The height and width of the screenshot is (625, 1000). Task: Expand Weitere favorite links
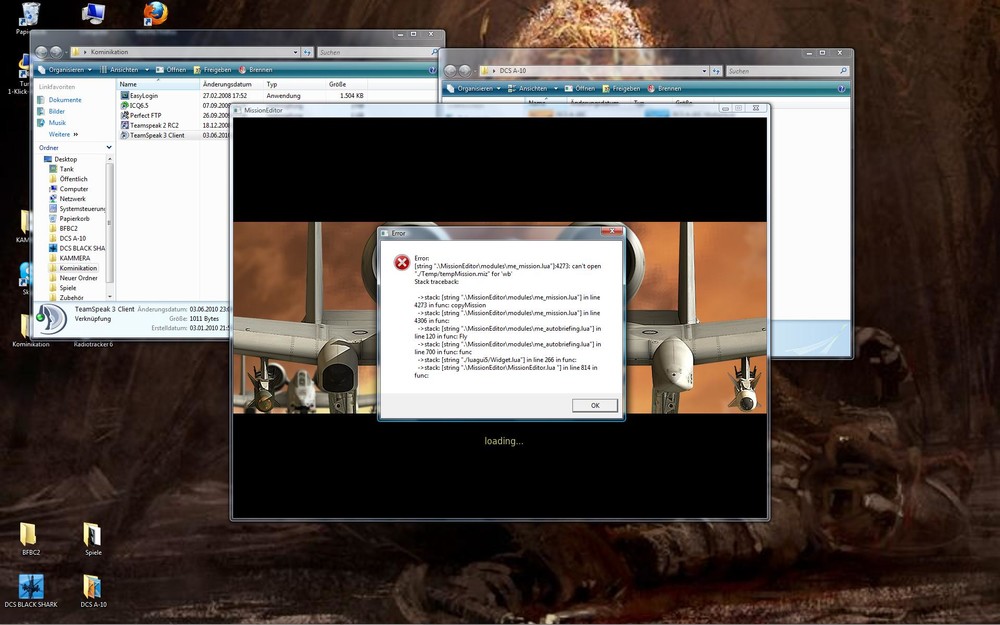(x=63, y=135)
